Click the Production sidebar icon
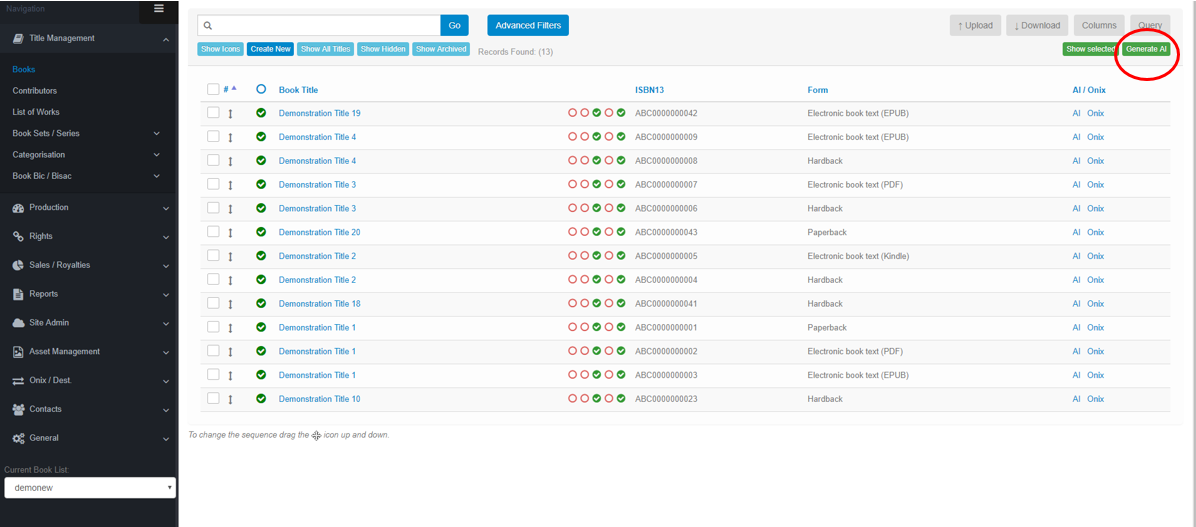 click(x=19, y=208)
